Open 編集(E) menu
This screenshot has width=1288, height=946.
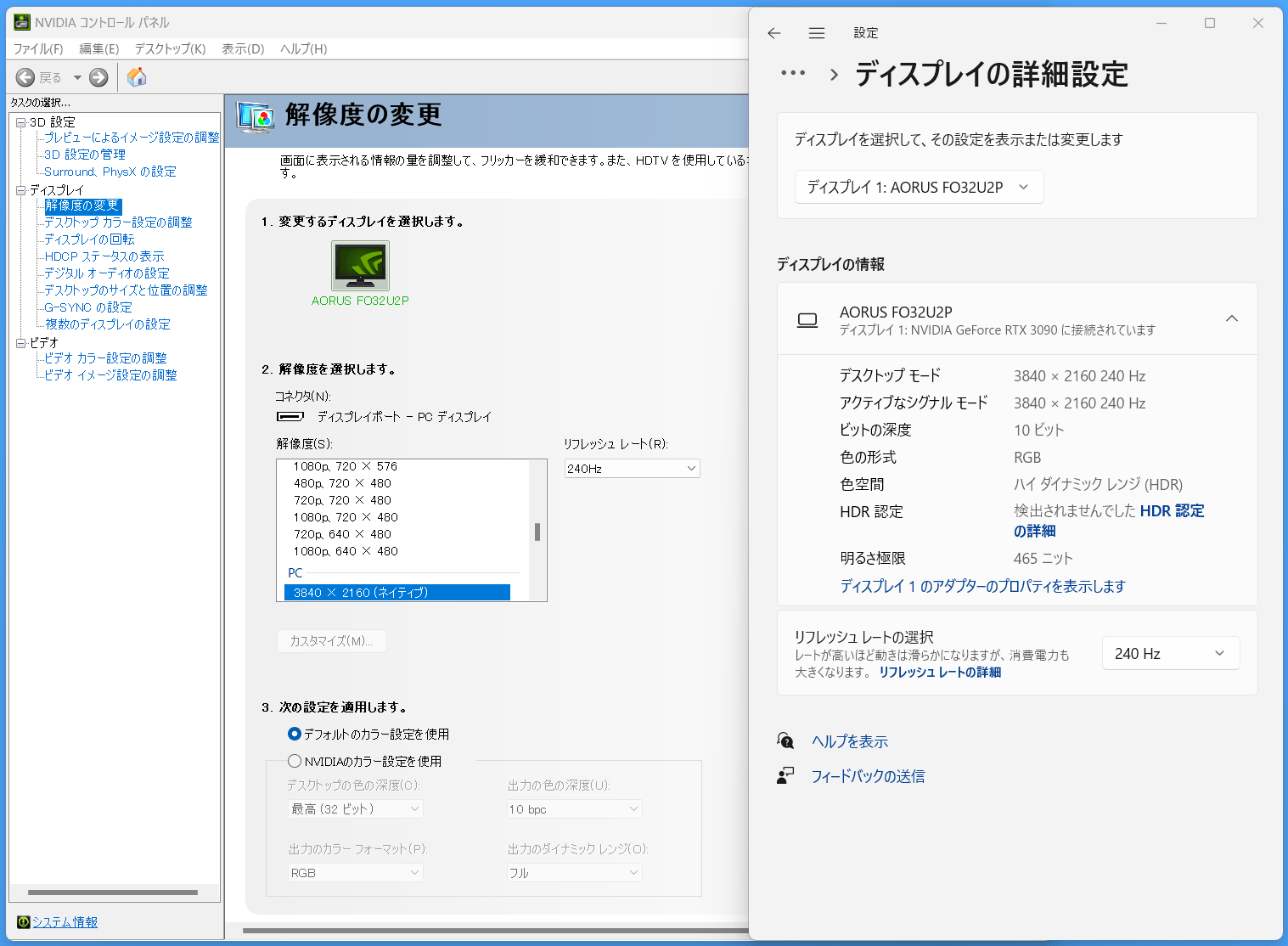point(99,48)
